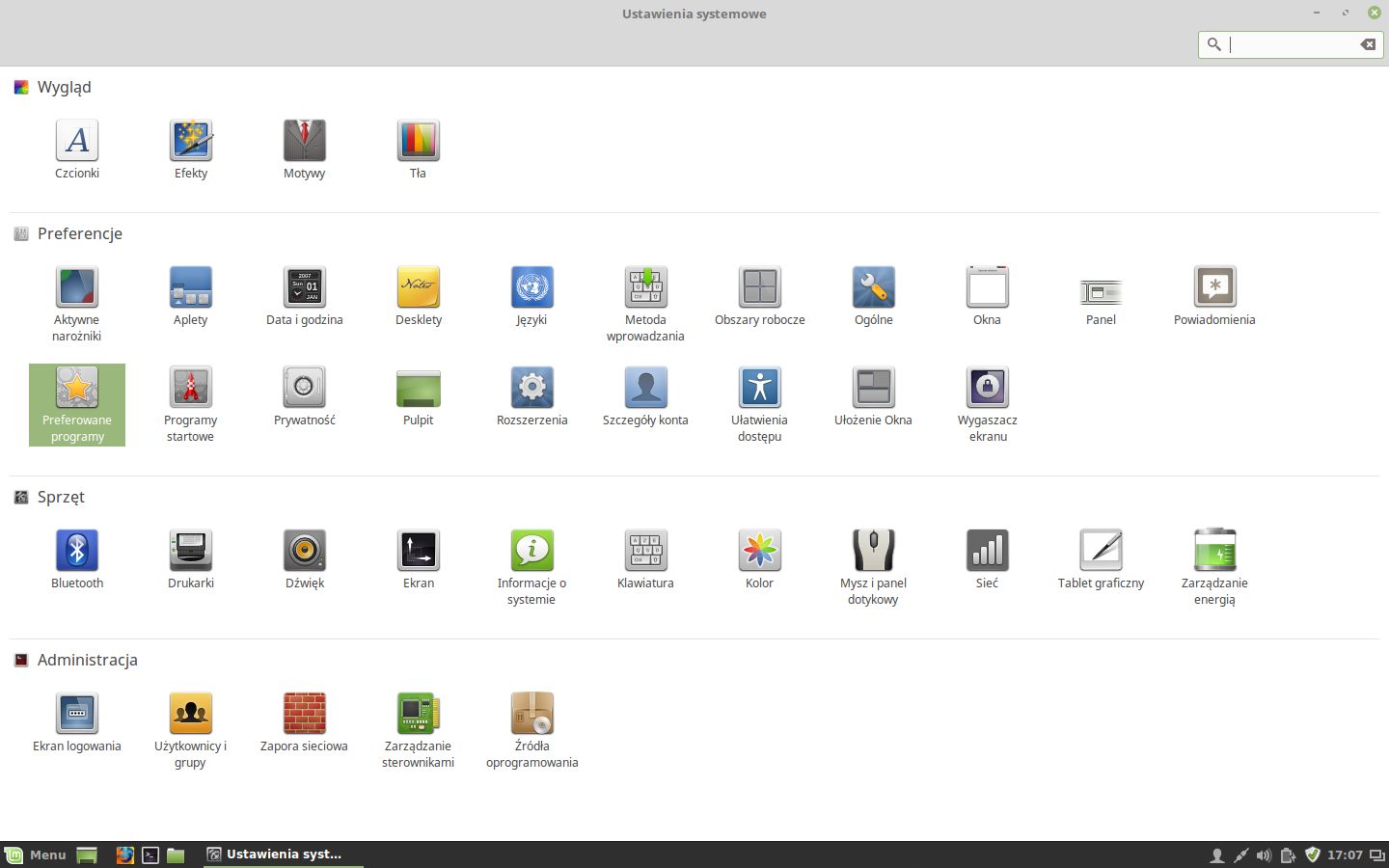1389x868 pixels.
Task: Show desktop via taskbar icon
Action: 87,854
